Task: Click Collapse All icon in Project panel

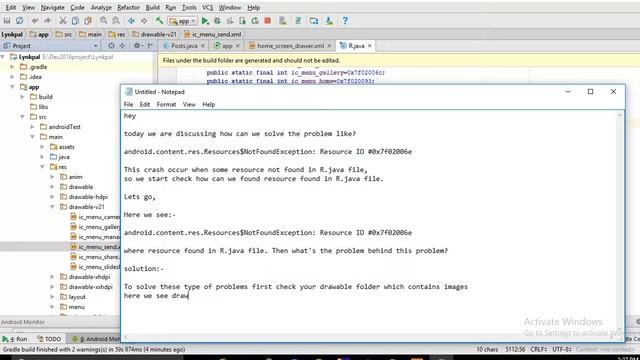Action: [122, 46]
